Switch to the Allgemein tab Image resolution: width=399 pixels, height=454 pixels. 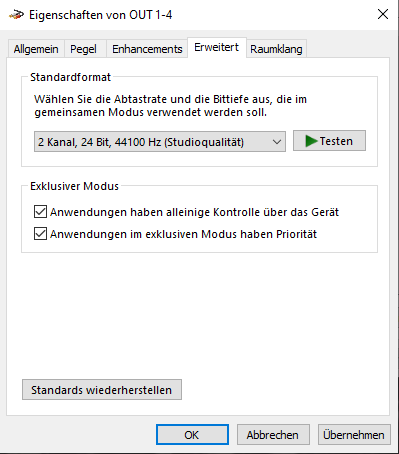[36, 49]
